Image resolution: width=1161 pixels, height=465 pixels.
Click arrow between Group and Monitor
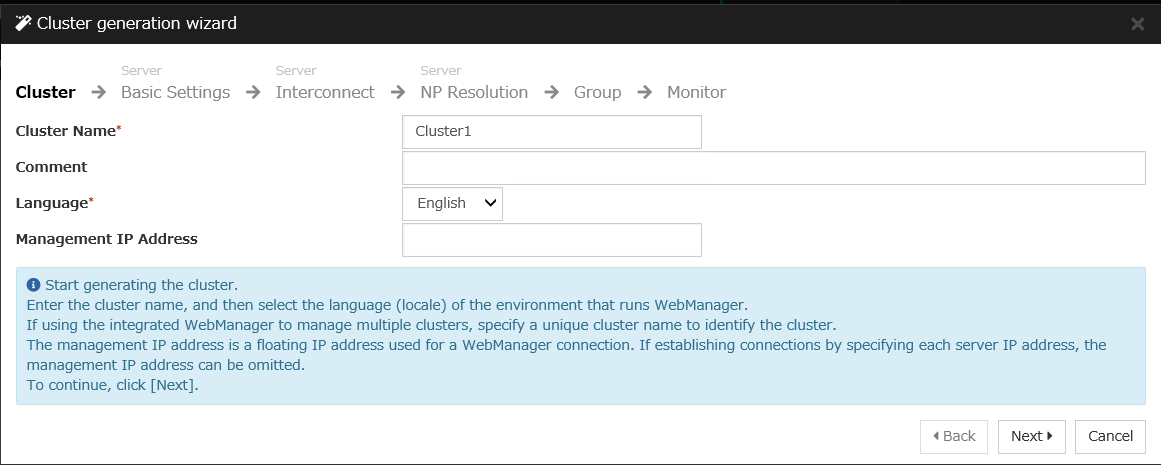point(644,92)
